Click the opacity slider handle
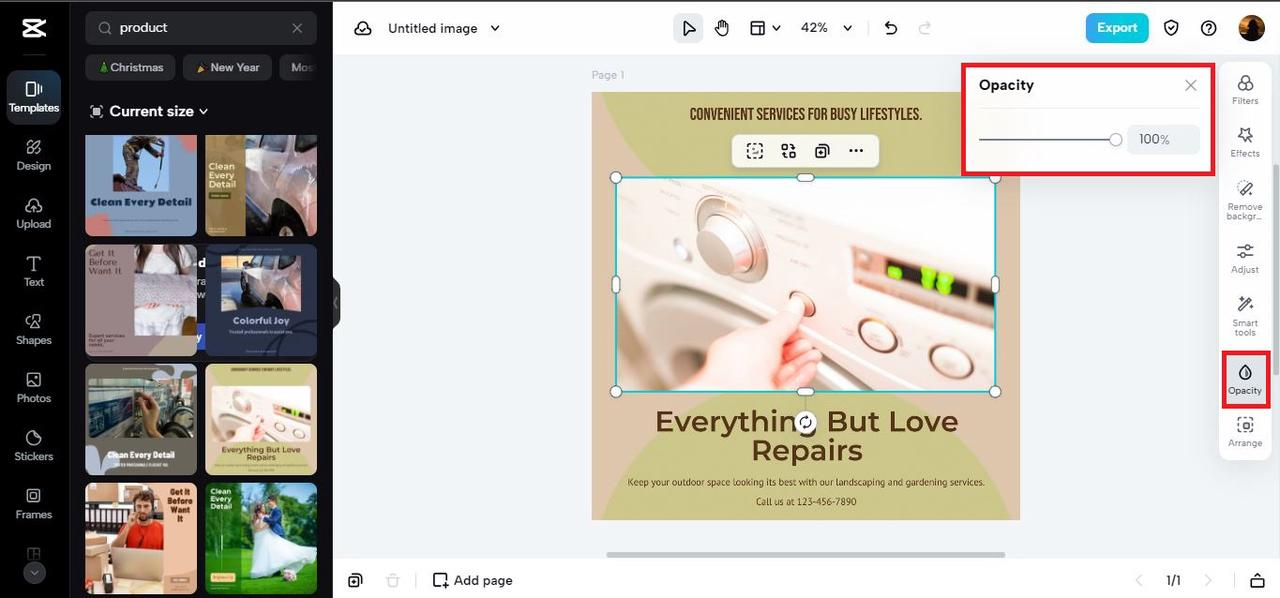1280x598 pixels. (x=1116, y=140)
